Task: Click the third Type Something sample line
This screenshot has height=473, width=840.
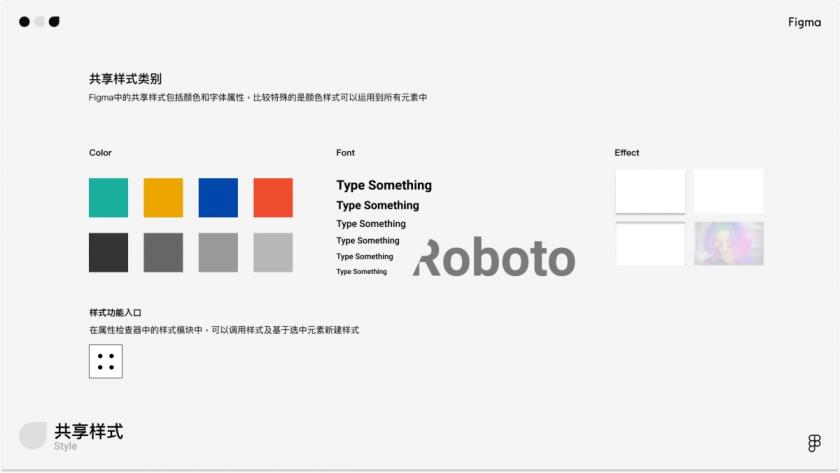Action: coord(371,224)
